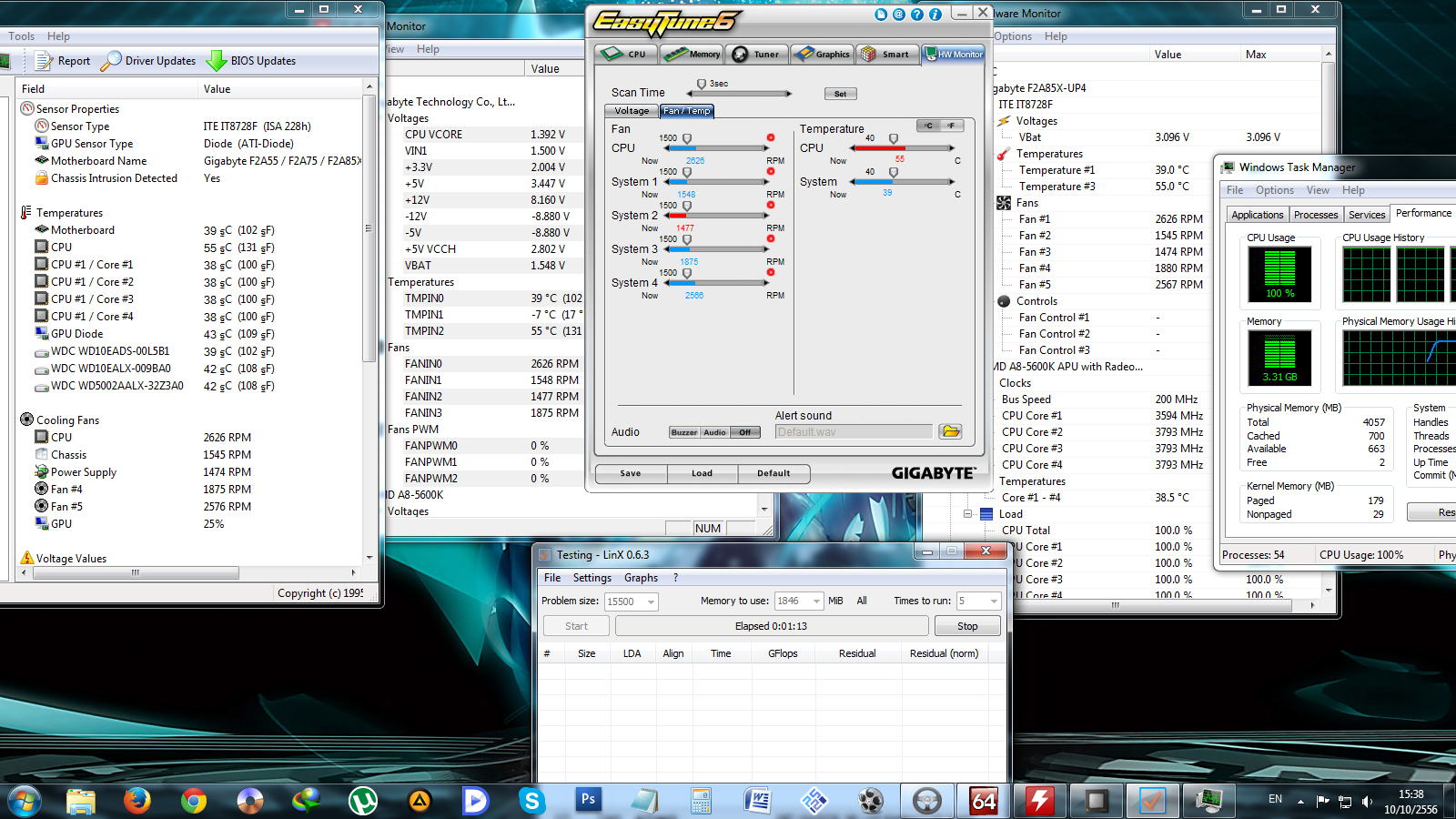Viewport: 1456px width, 819px height.
Task: Open the Problem size dropdown in LinX
Action: 651,602
